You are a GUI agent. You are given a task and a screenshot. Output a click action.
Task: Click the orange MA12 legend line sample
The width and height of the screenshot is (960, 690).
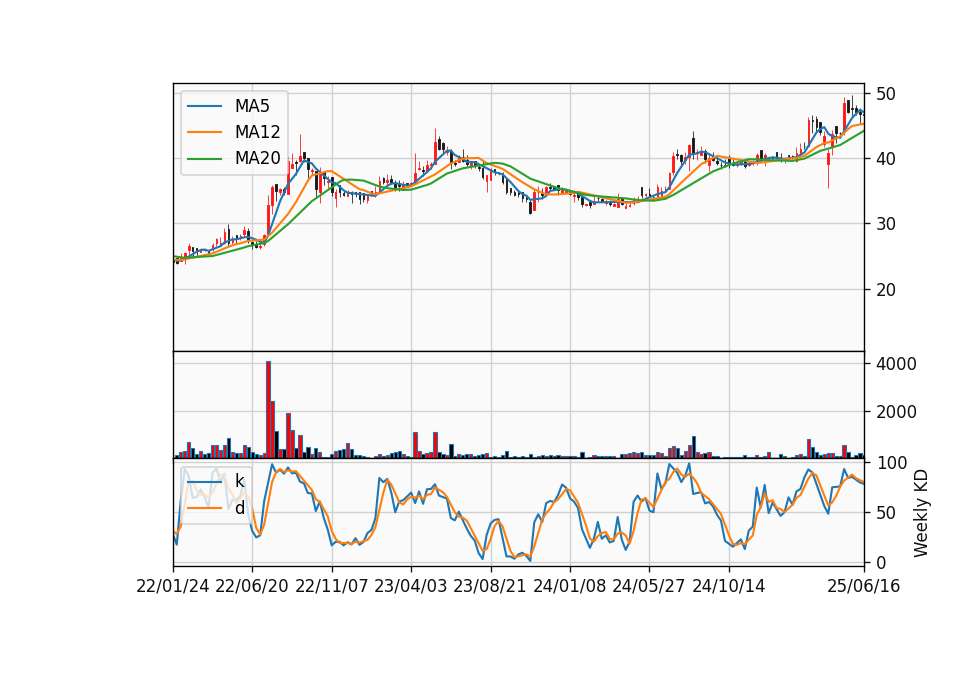point(204,132)
